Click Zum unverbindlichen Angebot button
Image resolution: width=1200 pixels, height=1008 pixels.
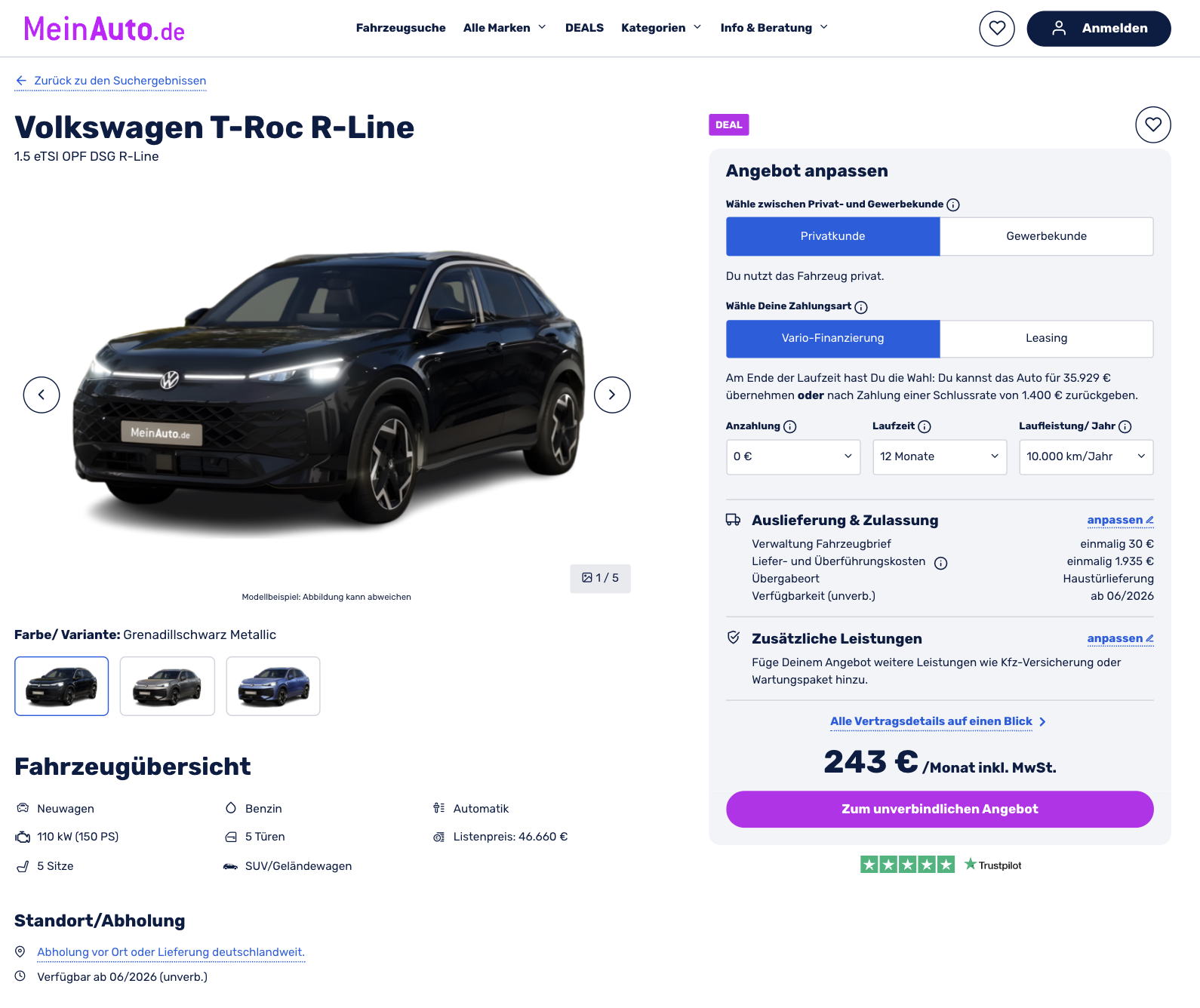click(x=940, y=810)
